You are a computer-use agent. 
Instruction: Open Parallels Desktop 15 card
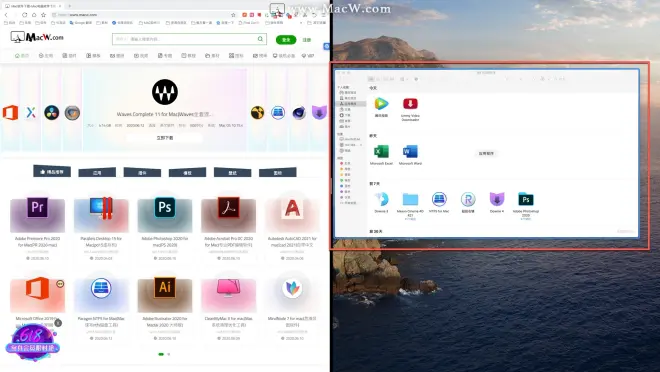point(101,228)
